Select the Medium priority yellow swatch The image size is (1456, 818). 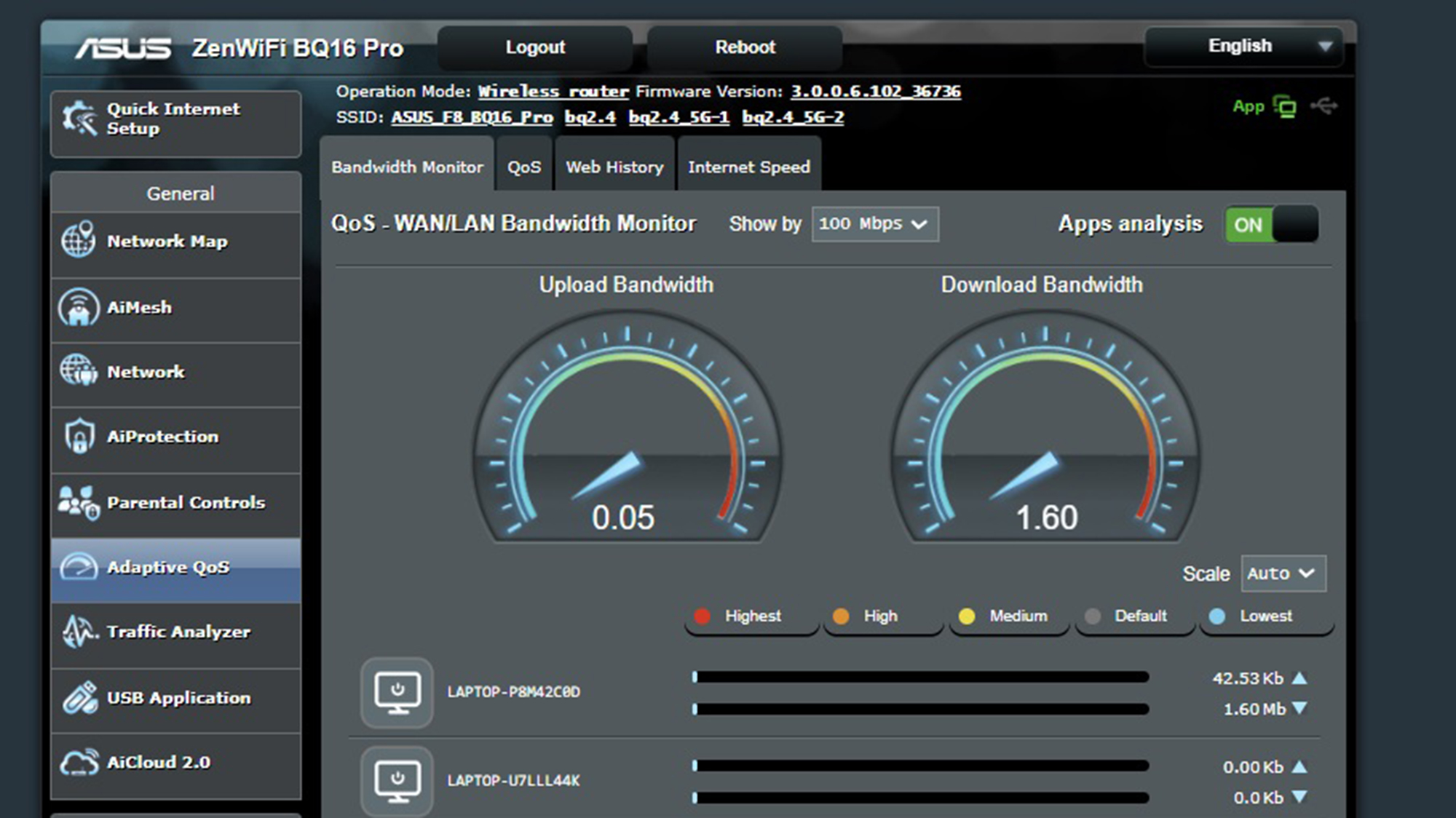(x=967, y=616)
